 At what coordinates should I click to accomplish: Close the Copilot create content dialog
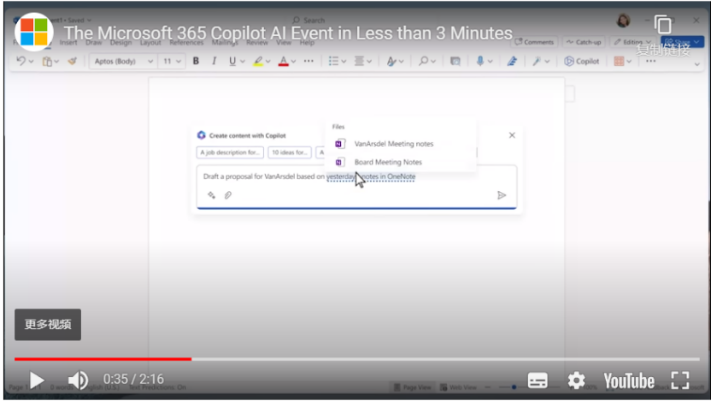click(512, 135)
